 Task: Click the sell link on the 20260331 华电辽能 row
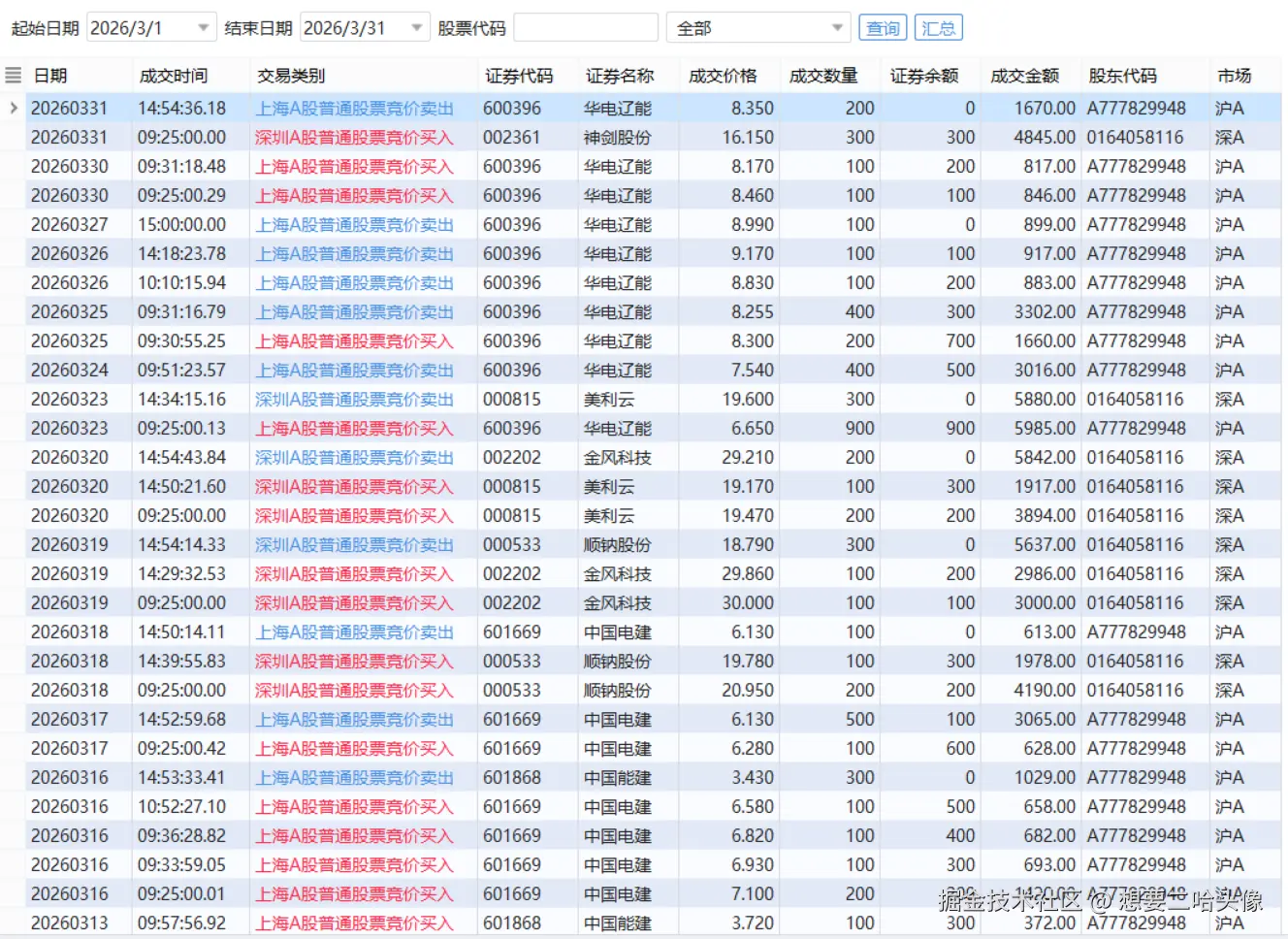click(352, 108)
